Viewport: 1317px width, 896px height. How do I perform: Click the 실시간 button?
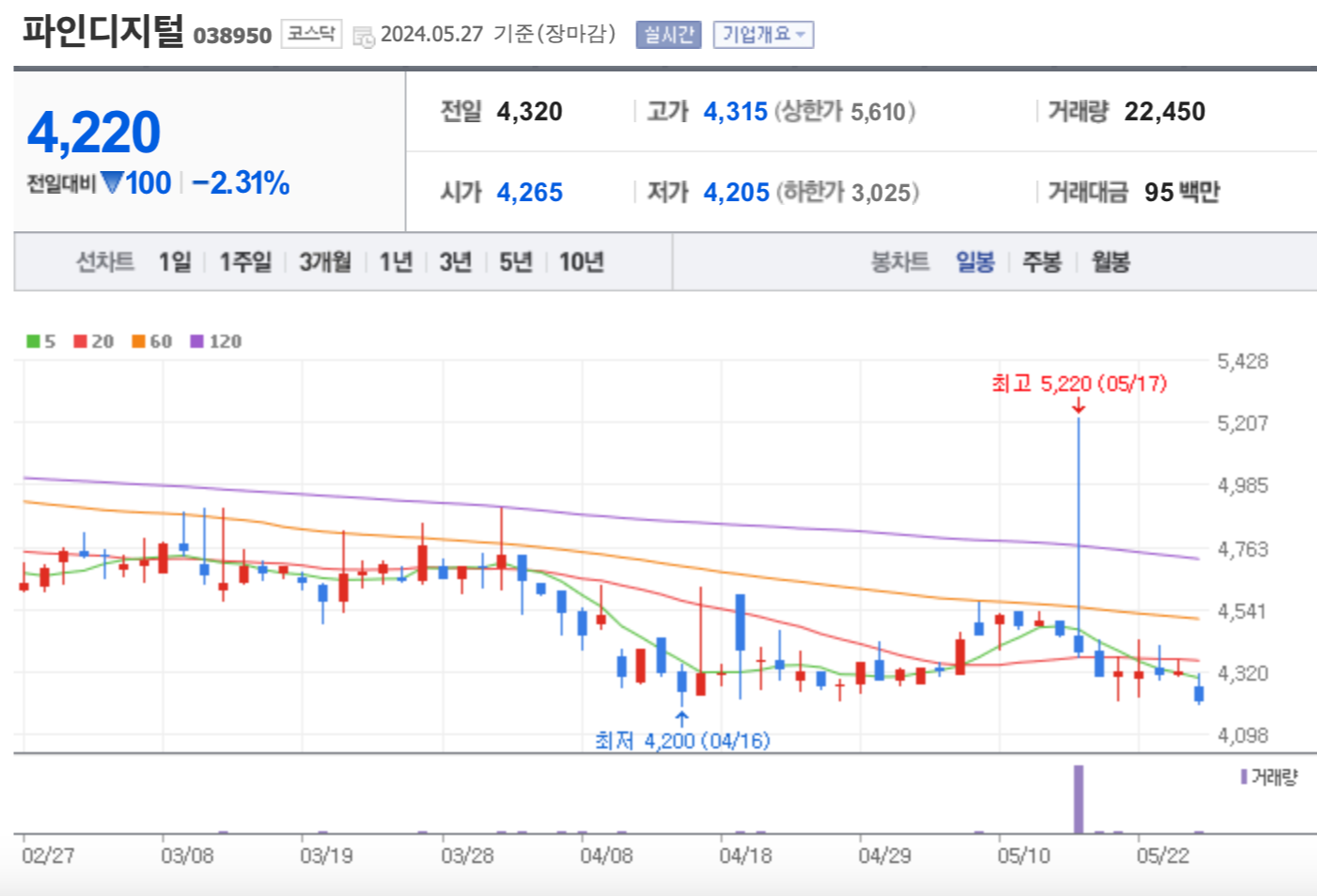[x=668, y=35]
